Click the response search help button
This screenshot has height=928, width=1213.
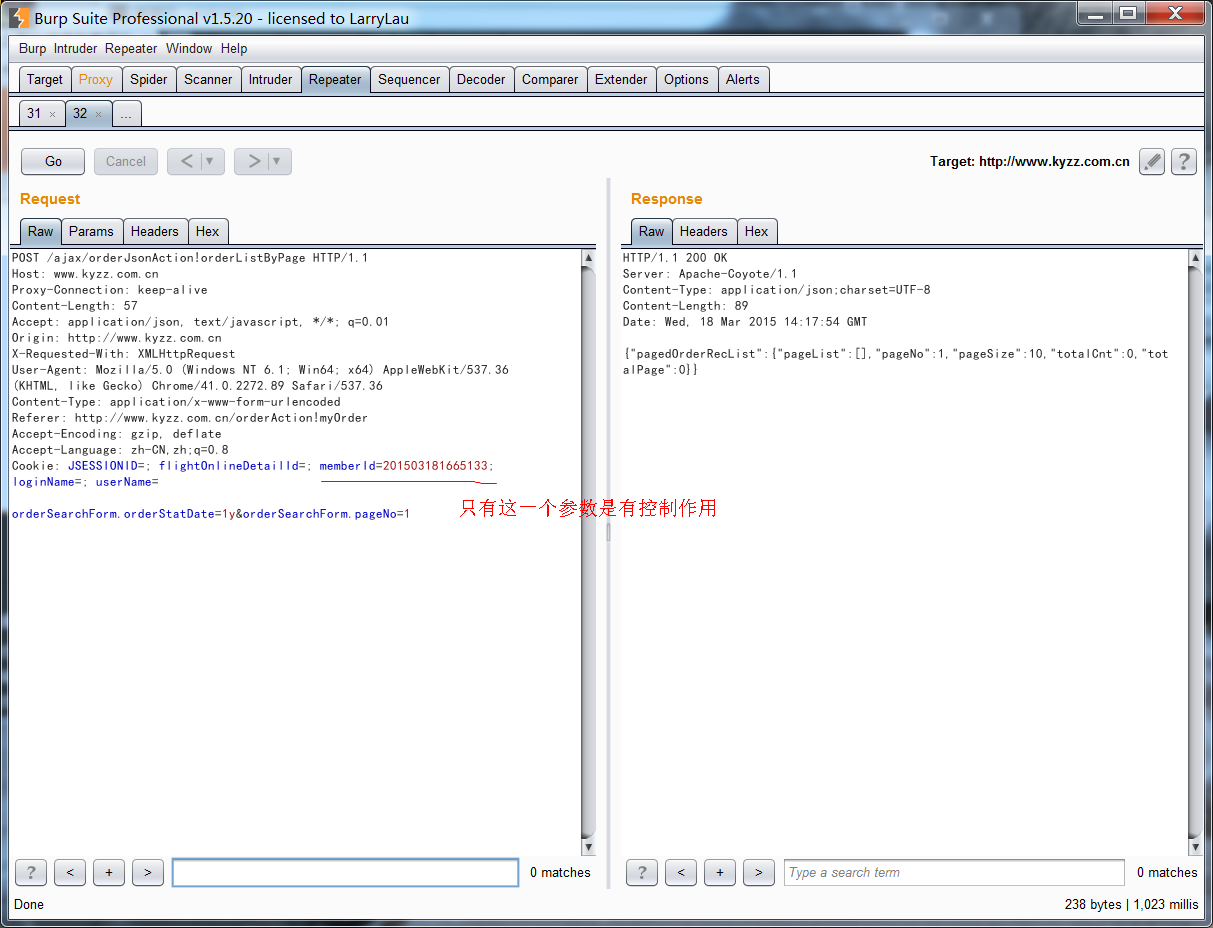pos(642,873)
